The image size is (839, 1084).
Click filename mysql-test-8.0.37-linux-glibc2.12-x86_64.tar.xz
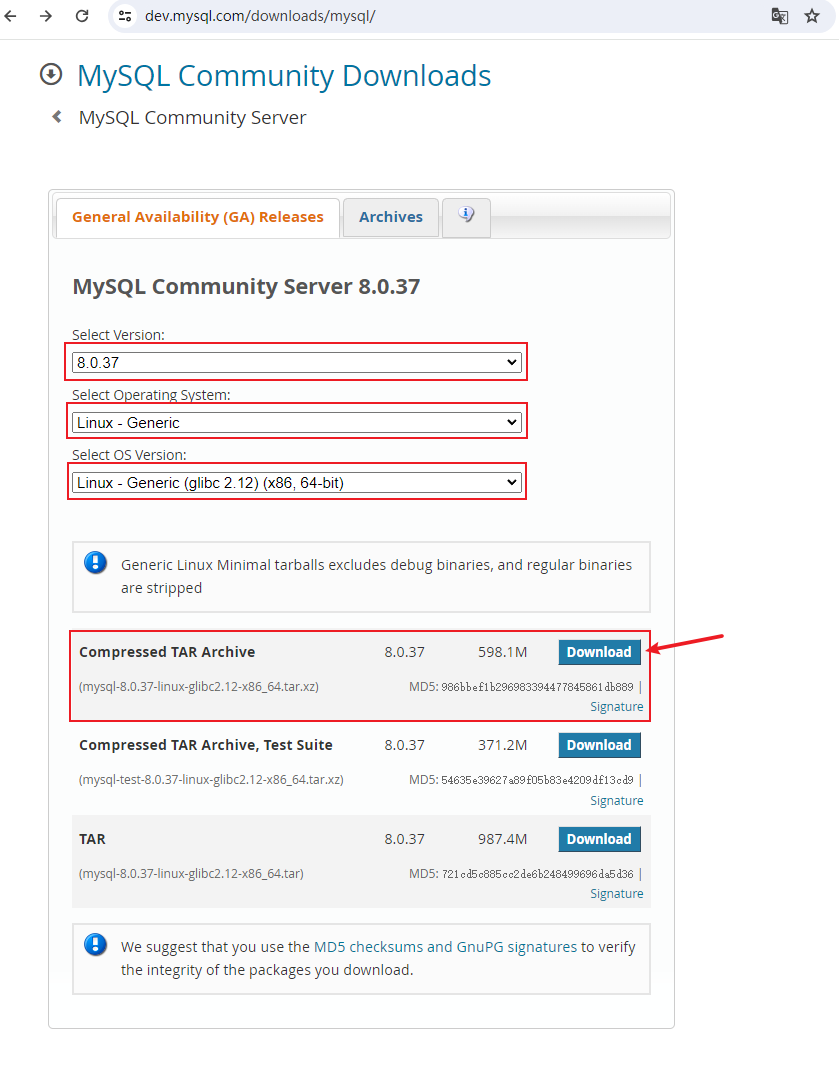point(211,780)
